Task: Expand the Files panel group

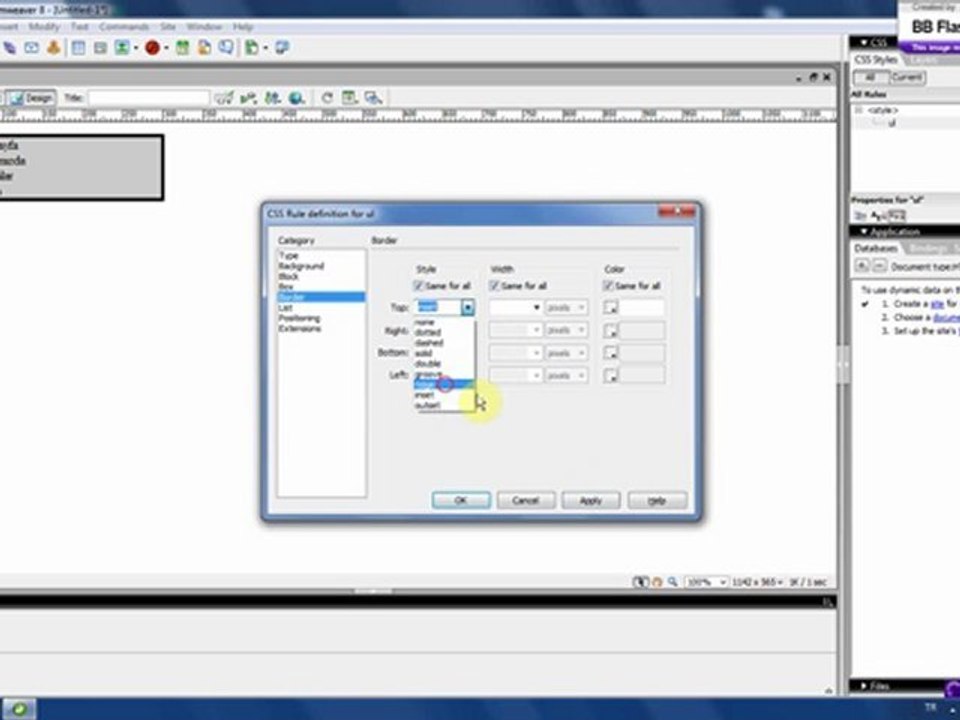Action: (x=864, y=686)
